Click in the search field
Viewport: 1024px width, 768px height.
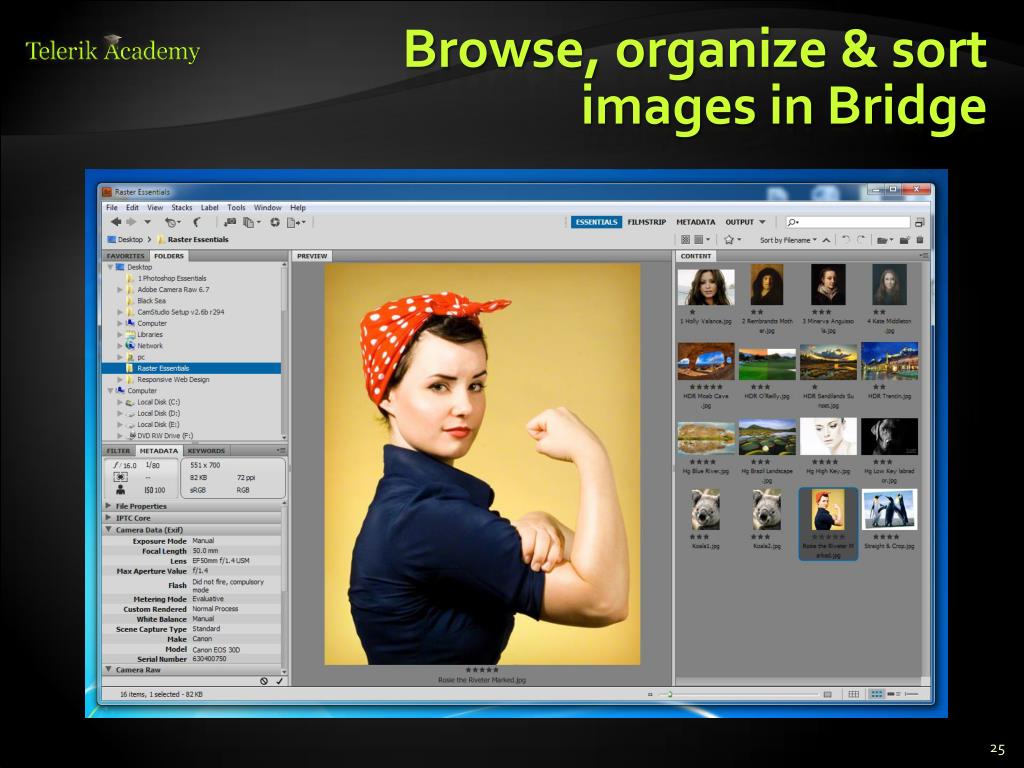[x=848, y=223]
